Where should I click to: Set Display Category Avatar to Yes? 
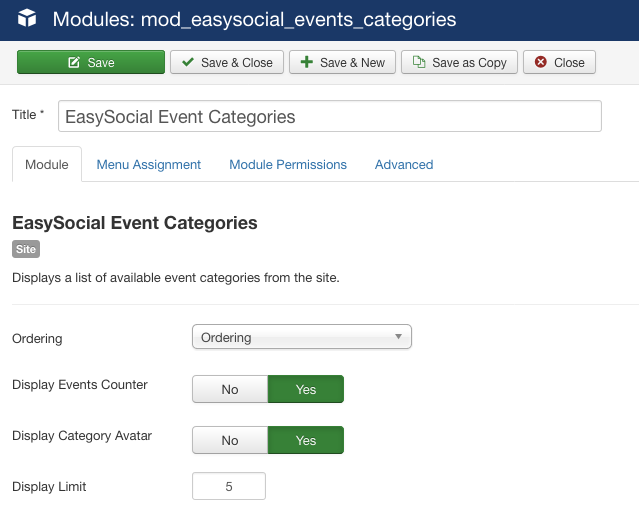pos(306,440)
